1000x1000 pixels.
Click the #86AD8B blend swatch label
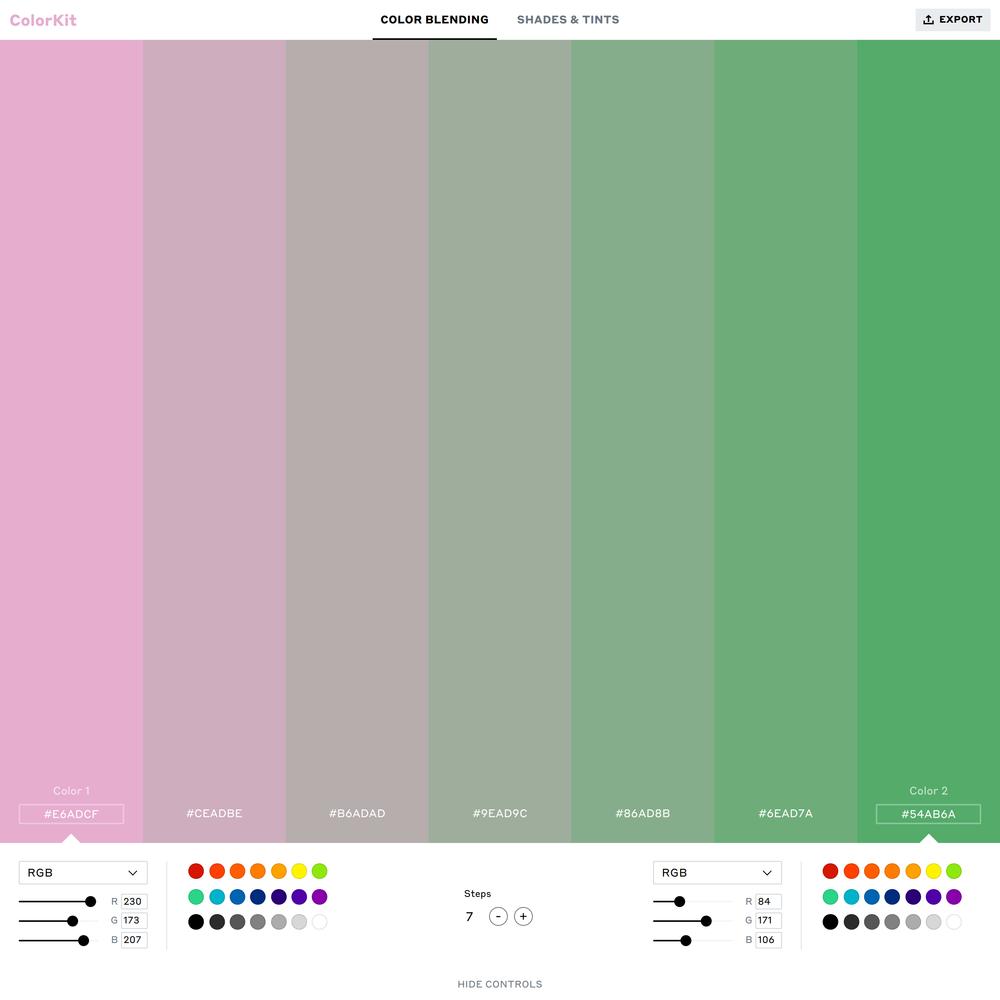[x=643, y=813]
